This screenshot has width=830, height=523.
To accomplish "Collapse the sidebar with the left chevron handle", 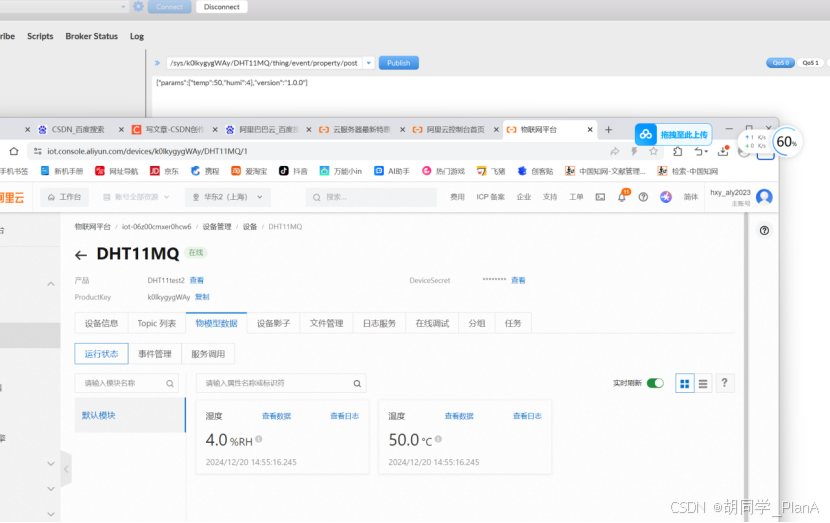I will coord(66,469).
